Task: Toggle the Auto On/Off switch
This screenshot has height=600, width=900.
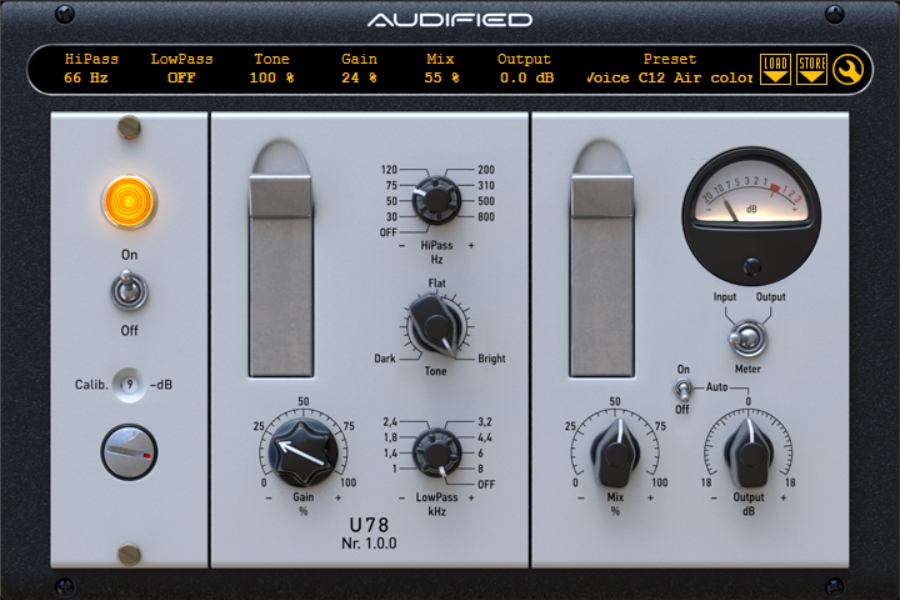Action: pyautogui.click(x=682, y=390)
